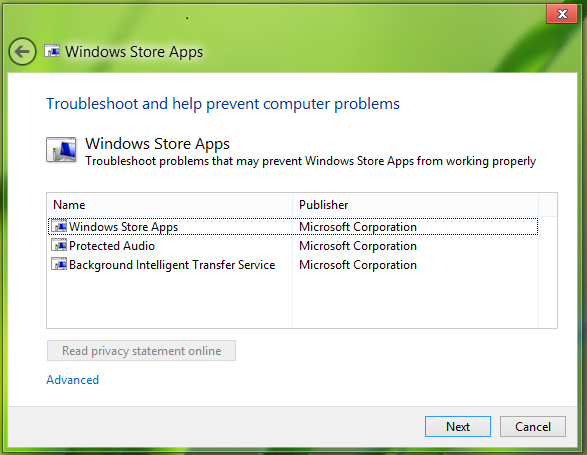This screenshot has width=587, height=455.
Task: Click Microsoft Corporation for Windows Store Apps
Action: (358, 227)
